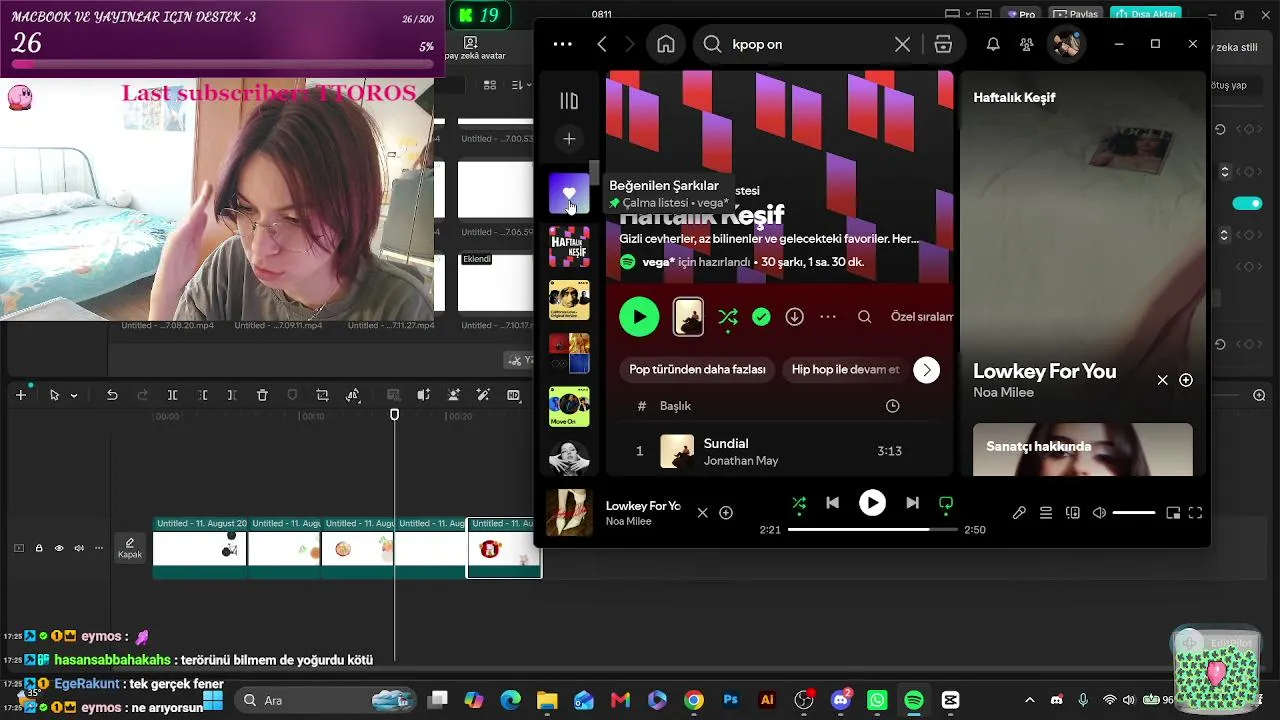Mute Spotify volume speaker icon

coord(1100,513)
